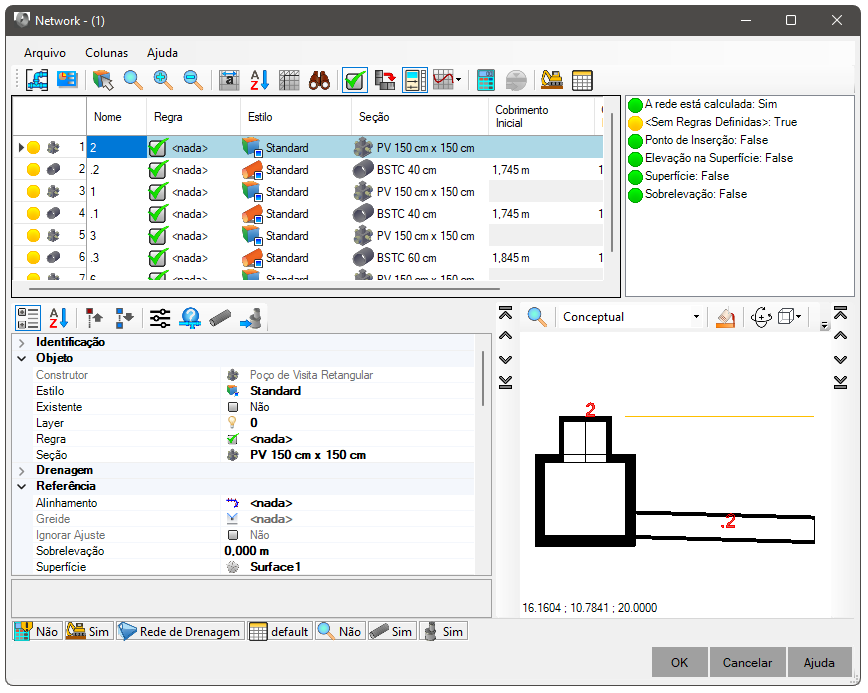Viewport: 868px width, 693px height.
Task: Collapse the Objeto section
Action: [22, 359]
